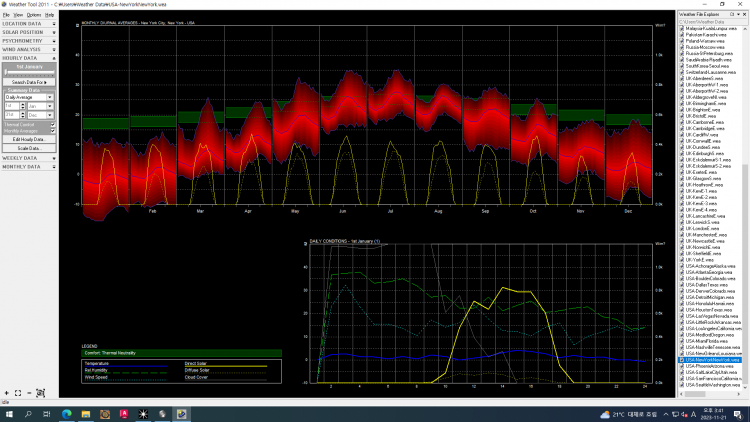Open the View menu

[x=20, y=15]
